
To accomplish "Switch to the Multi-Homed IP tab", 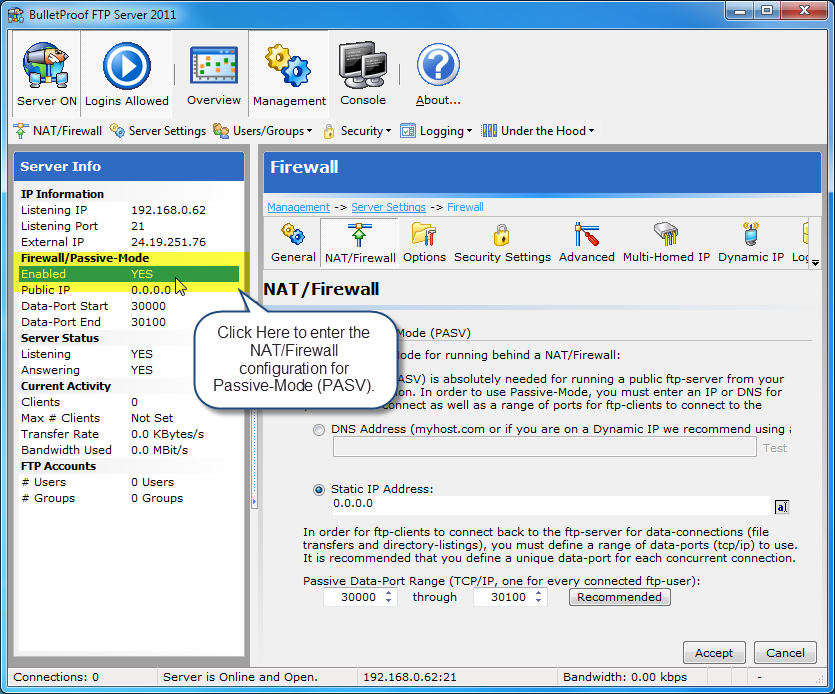I will pyautogui.click(x=666, y=242).
